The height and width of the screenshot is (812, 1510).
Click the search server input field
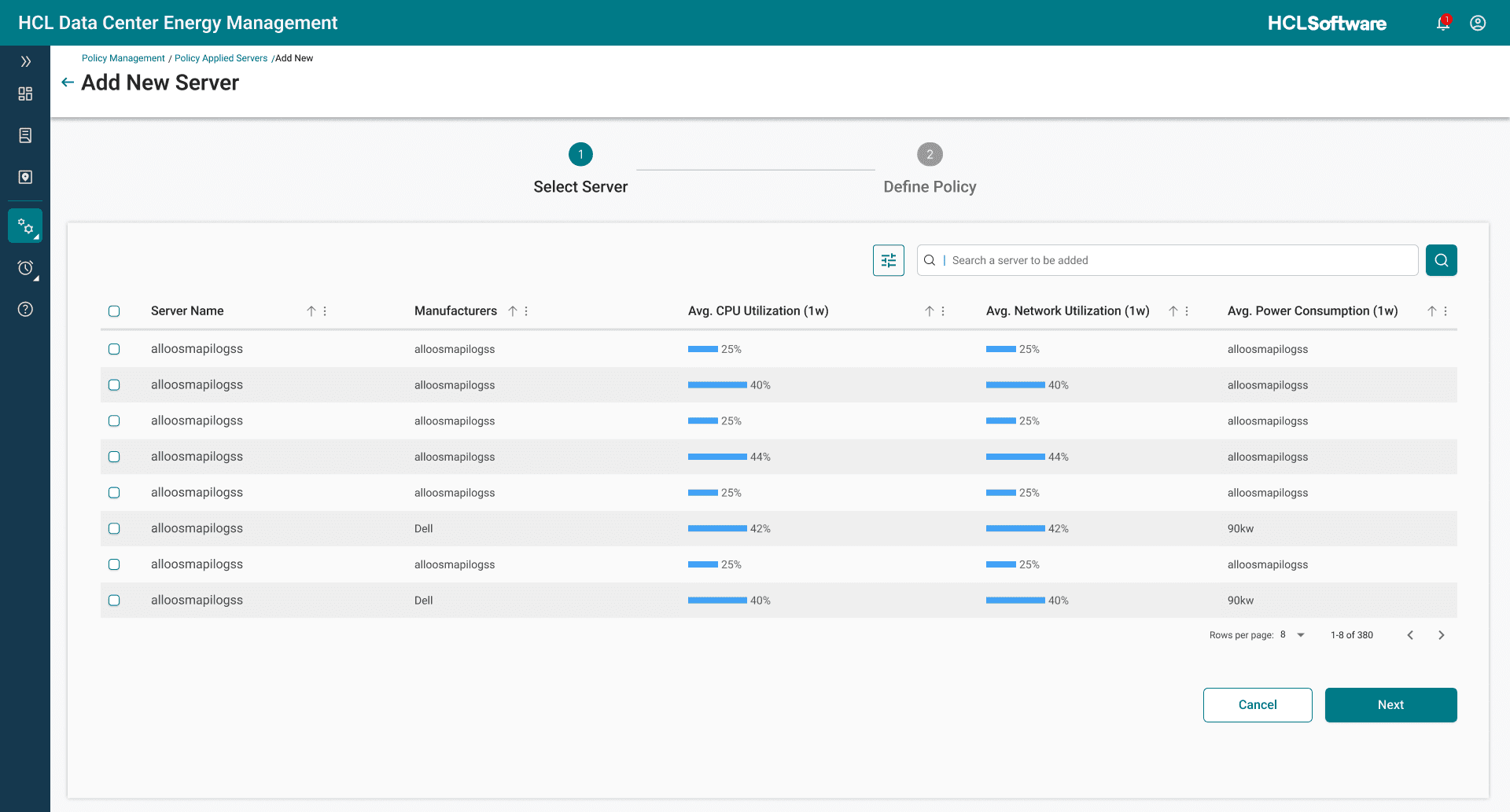click(x=1167, y=260)
